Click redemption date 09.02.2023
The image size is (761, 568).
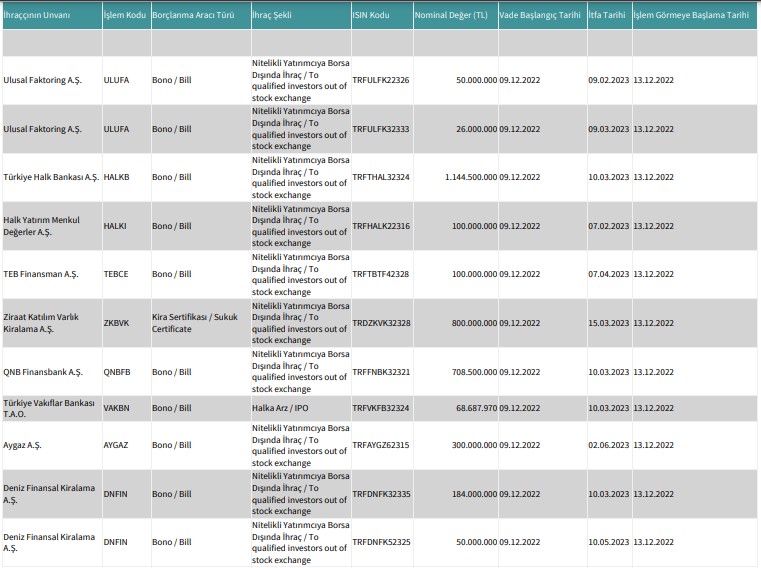coord(609,80)
